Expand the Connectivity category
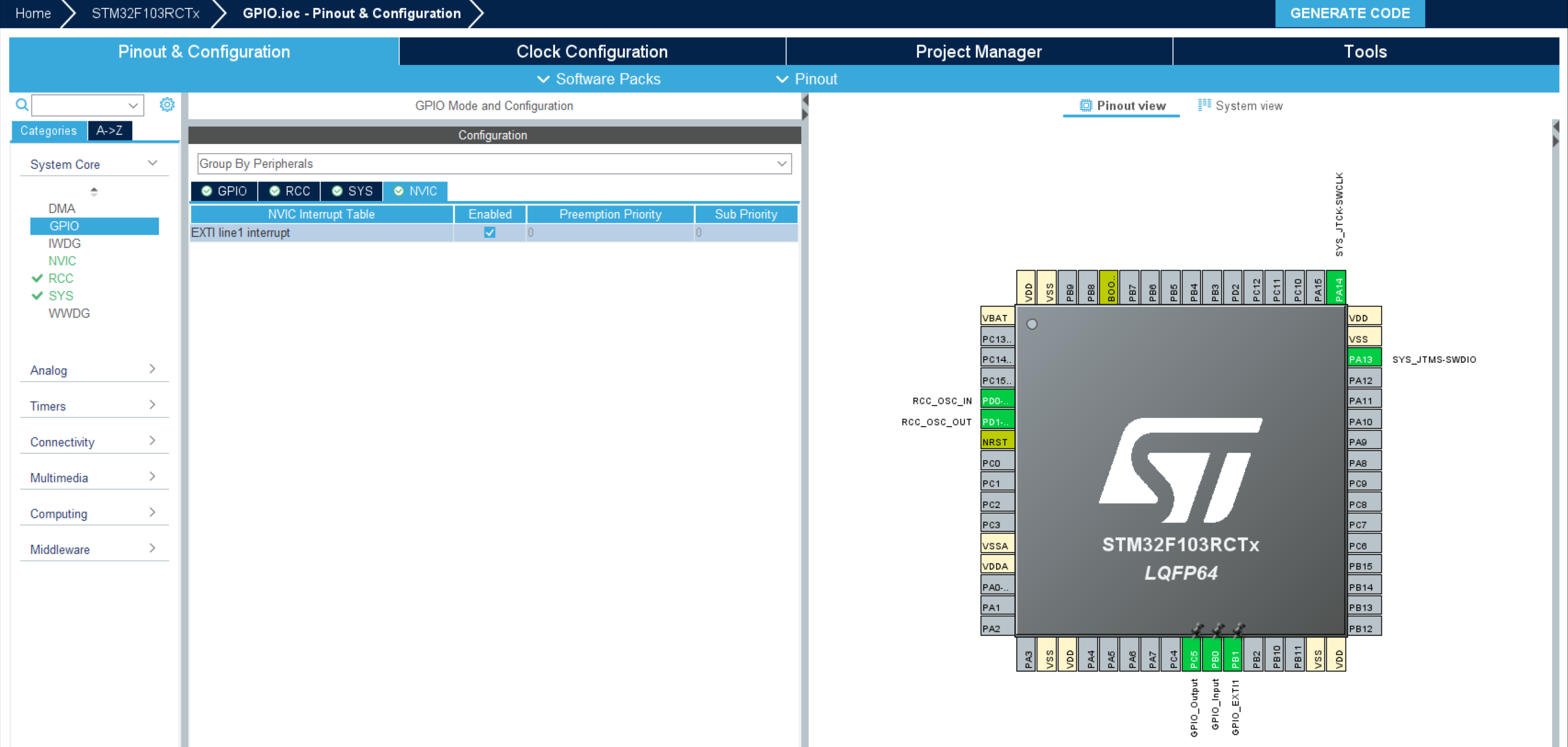This screenshot has height=747, width=1568. 153,441
